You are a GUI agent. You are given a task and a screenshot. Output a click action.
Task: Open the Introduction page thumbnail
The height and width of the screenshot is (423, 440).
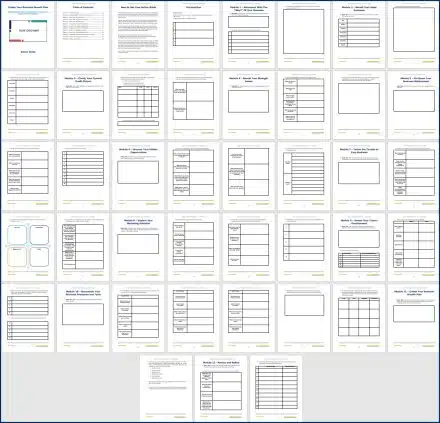pyautogui.click(x=193, y=35)
